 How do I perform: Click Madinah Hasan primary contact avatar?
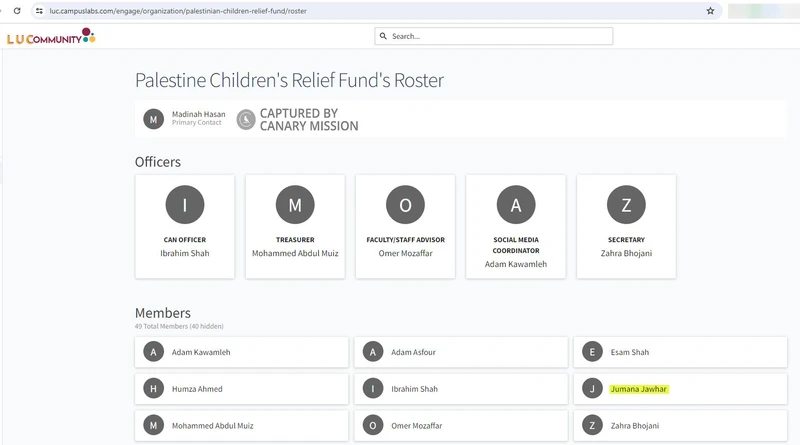pyautogui.click(x=153, y=119)
